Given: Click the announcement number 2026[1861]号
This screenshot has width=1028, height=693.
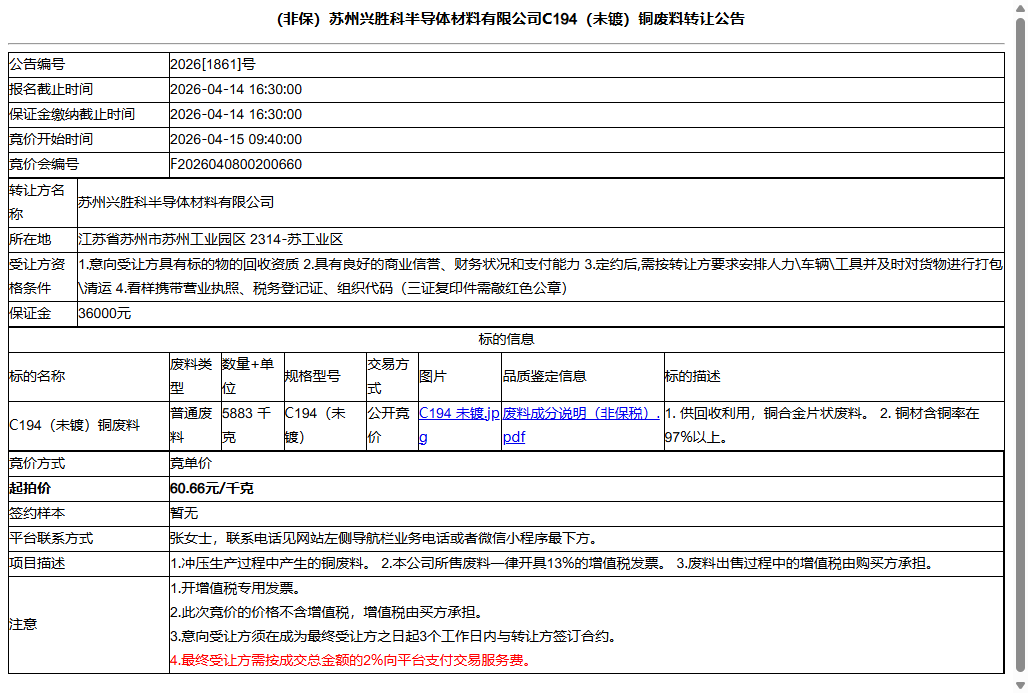Looking at the screenshot, I should pos(212,64).
